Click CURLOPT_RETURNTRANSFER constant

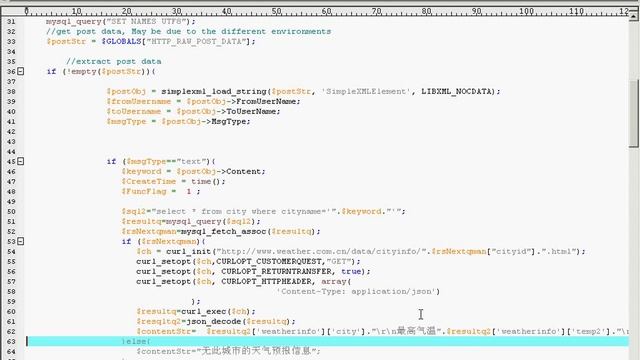(276, 271)
